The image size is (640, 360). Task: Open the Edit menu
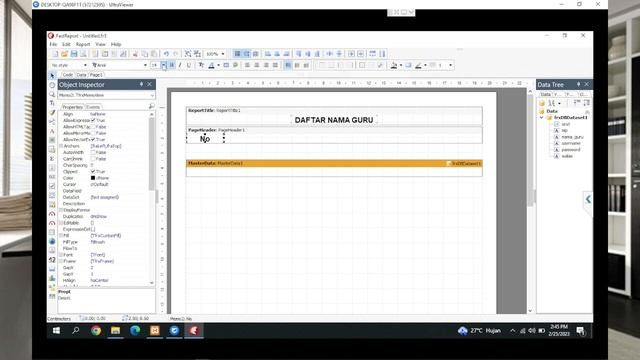tap(66, 44)
